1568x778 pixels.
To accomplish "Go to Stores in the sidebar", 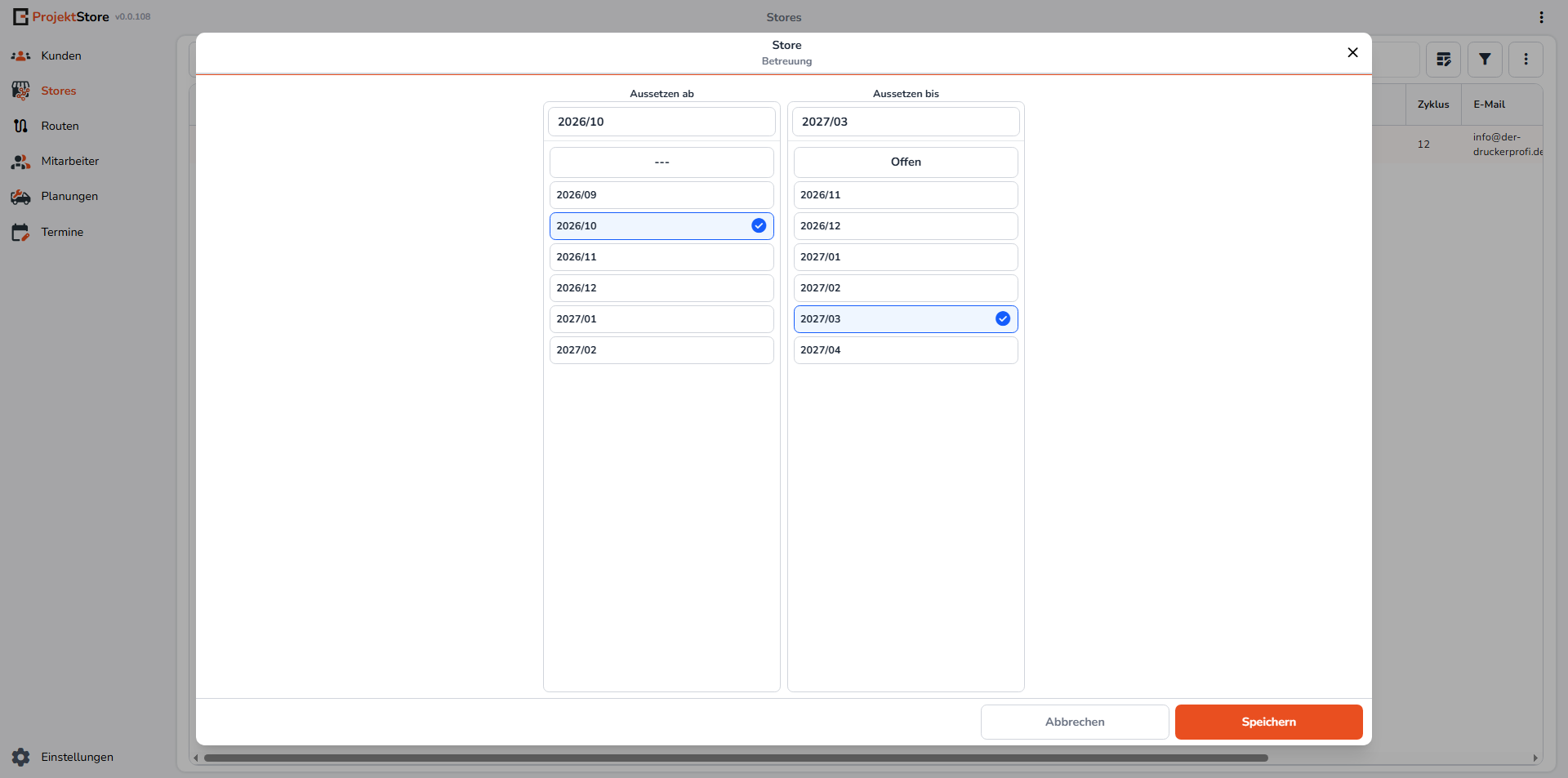I will [59, 91].
